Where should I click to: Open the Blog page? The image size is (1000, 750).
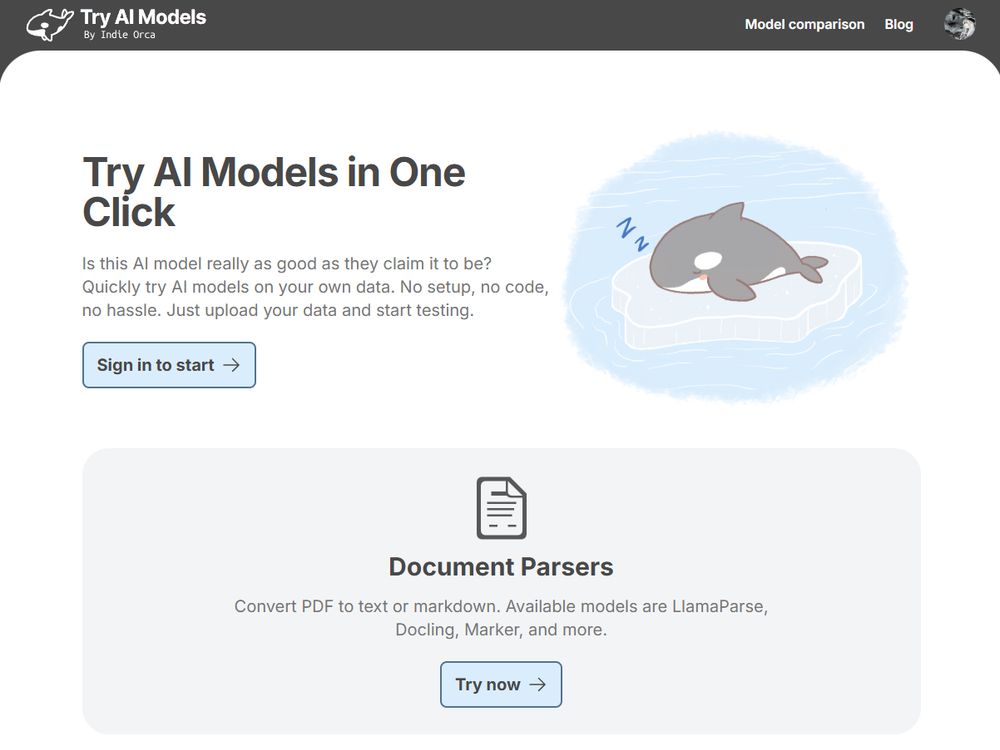coord(898,24)
